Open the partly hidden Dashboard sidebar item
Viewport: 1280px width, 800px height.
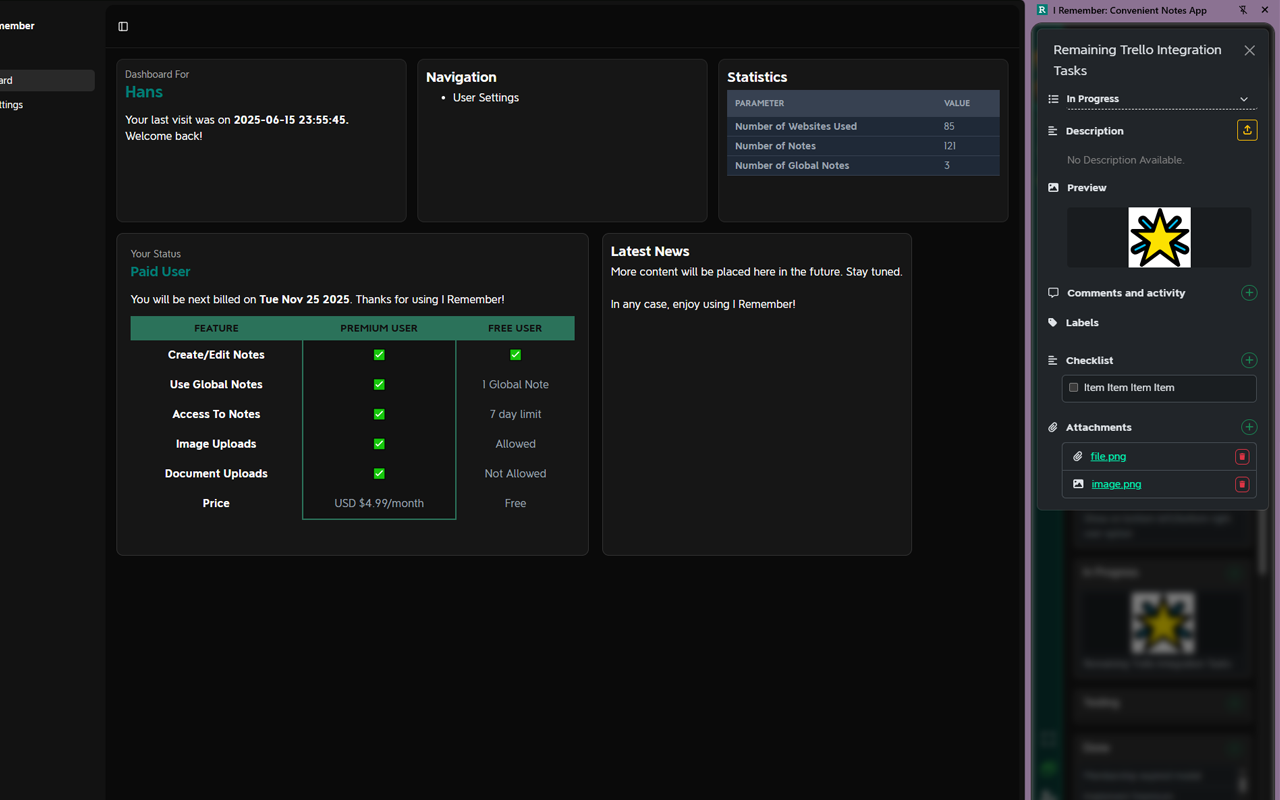pyautogui.click(x=47, y=81)
